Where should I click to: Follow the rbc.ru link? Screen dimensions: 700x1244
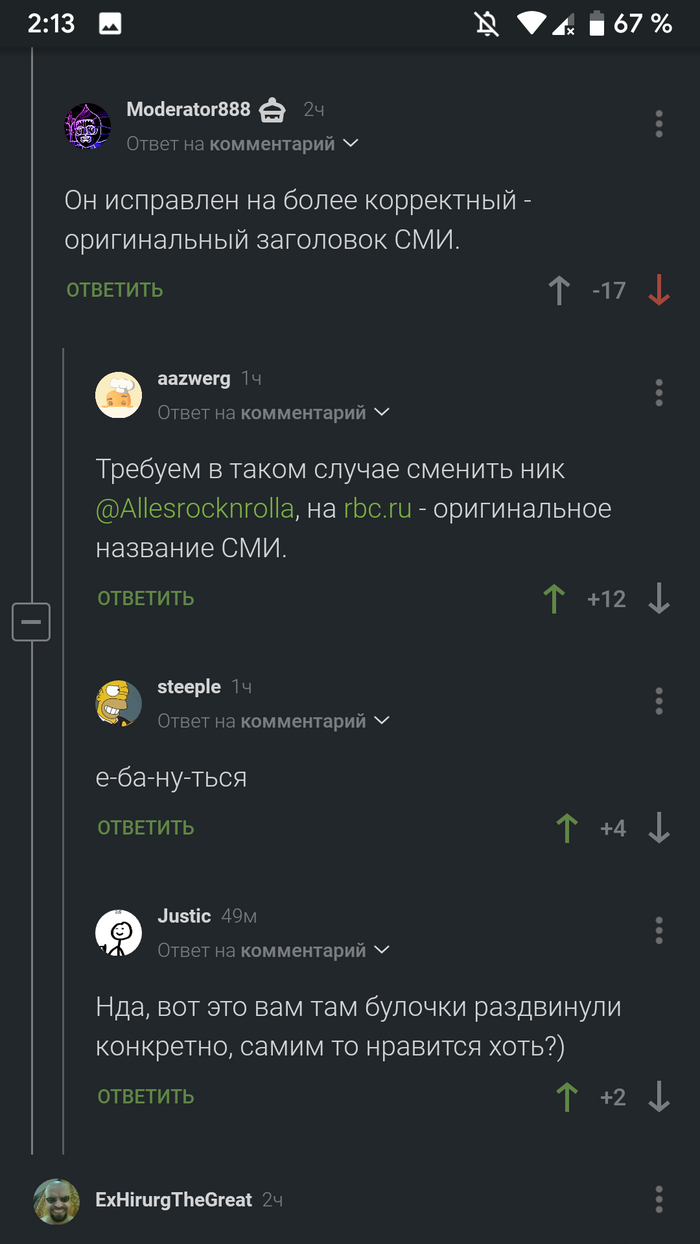(x=377, y=508)
